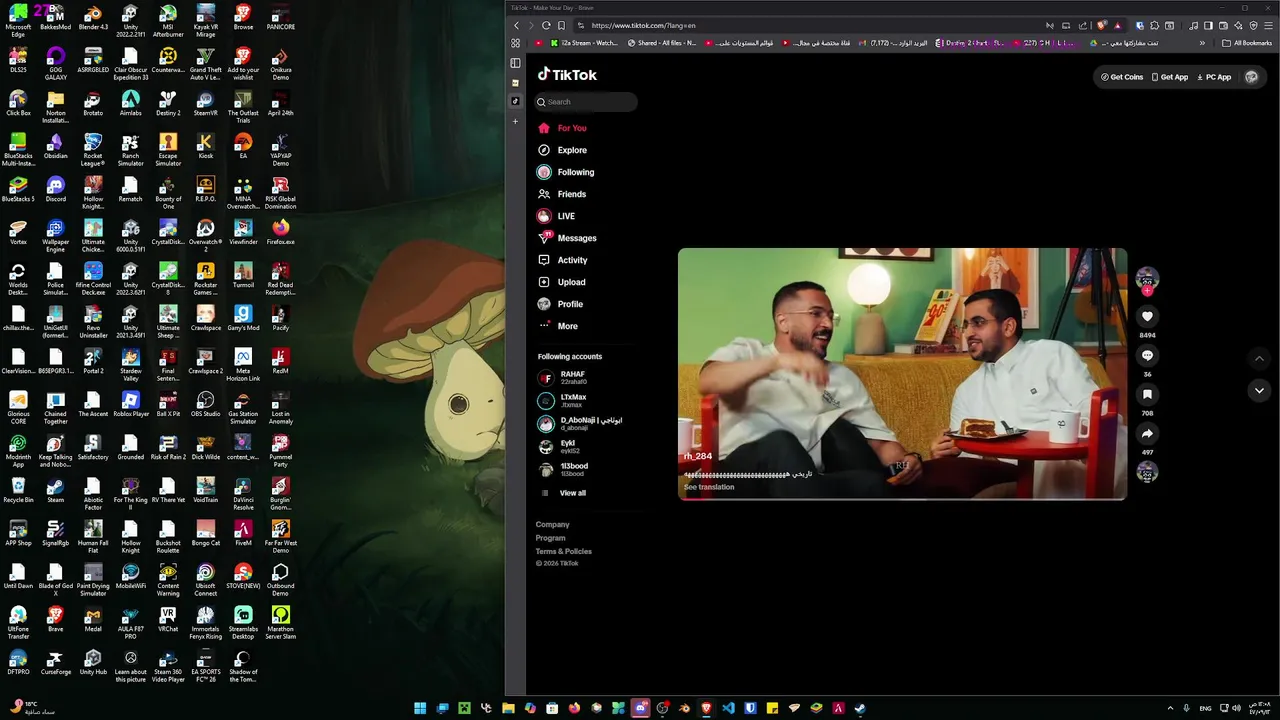Open the Blender 4.3 desktop shortcut
This screenshot has width=1280, height=720.
click(93, 18)
